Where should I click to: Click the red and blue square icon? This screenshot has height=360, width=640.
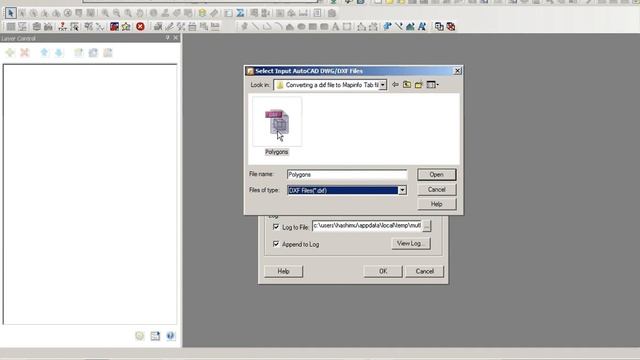(114, 27)
